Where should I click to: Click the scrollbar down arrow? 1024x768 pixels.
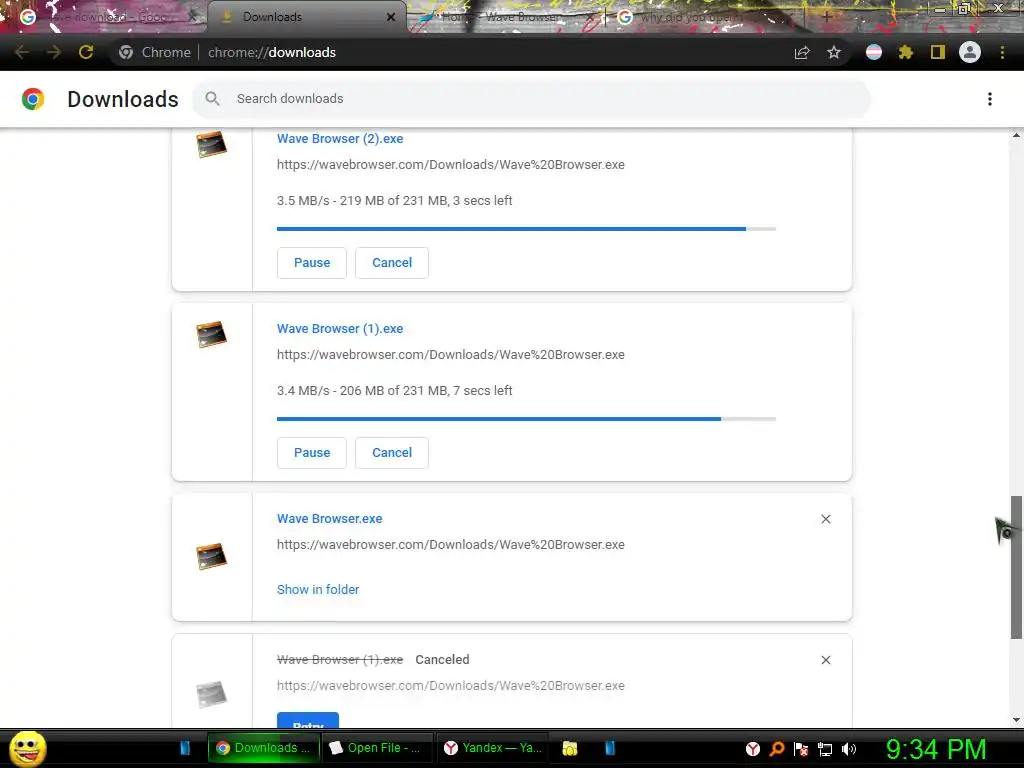(1016, 720)
